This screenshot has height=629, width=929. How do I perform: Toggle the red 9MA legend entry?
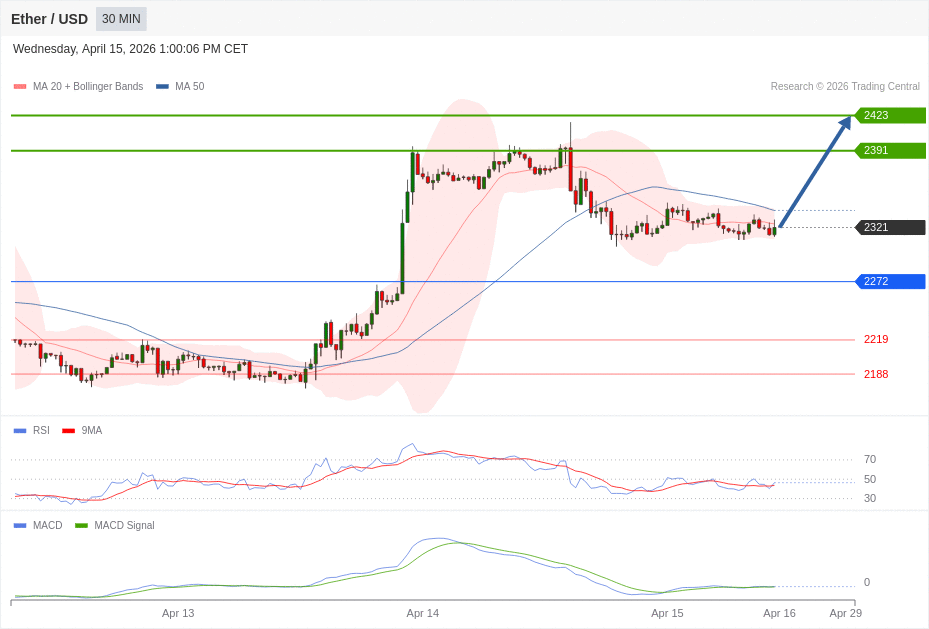point(83,431)
